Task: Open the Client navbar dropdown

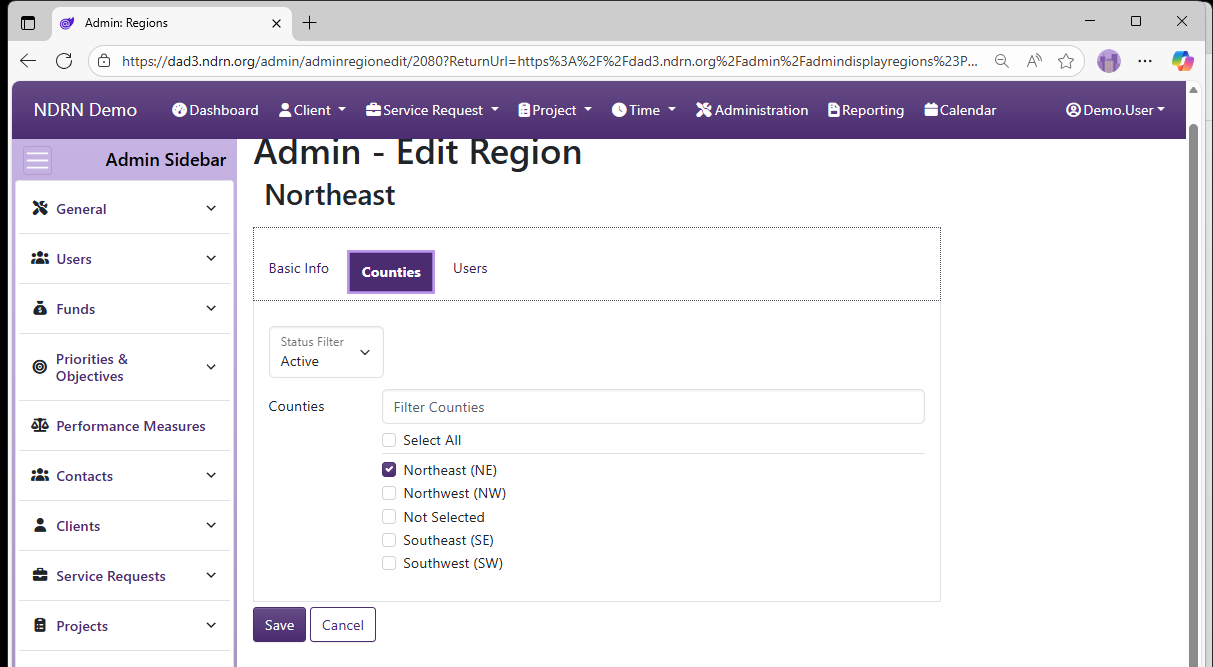Action: tap(312, 110)
